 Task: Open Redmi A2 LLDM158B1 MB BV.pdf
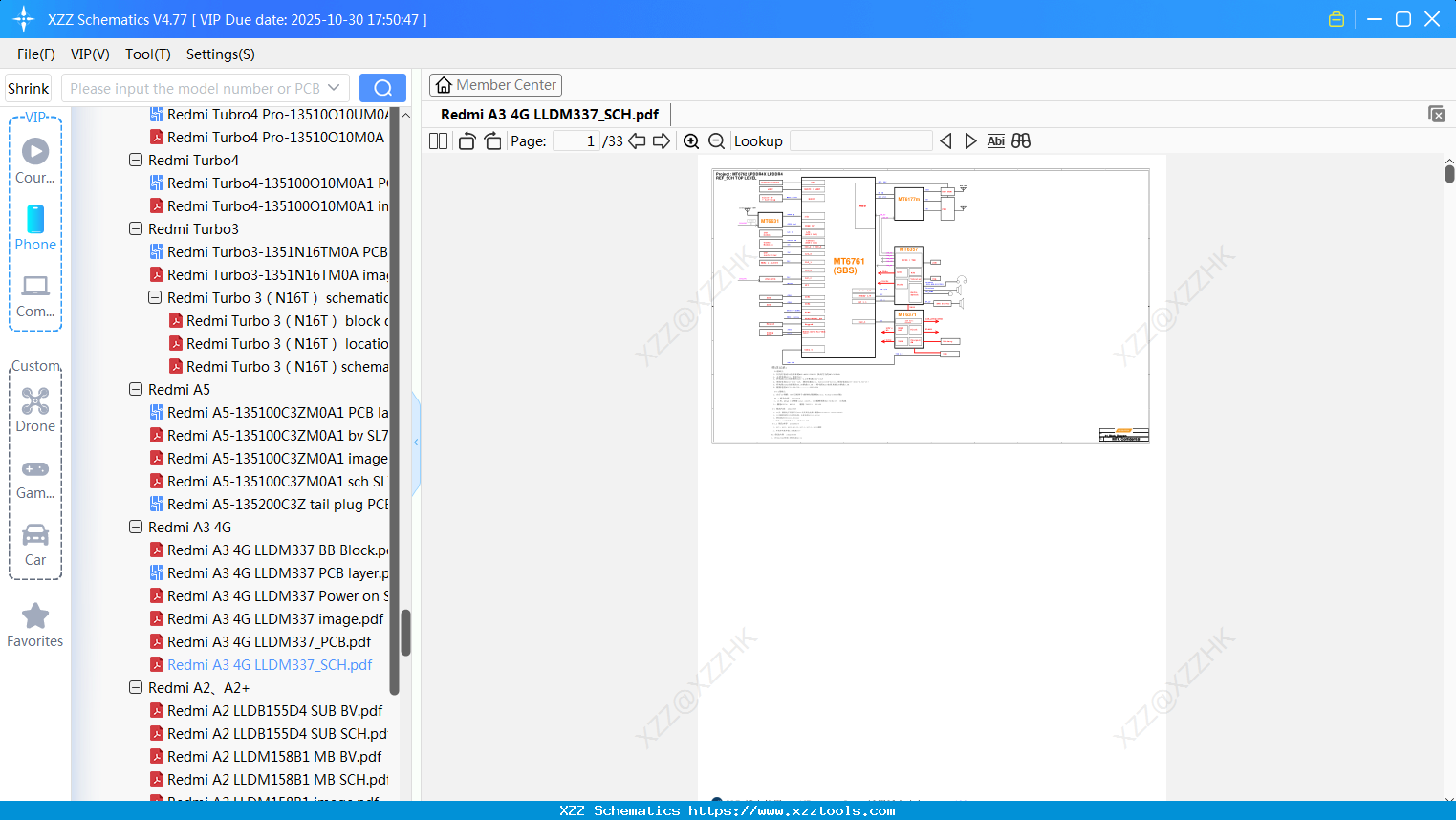(x=274, y=757)
